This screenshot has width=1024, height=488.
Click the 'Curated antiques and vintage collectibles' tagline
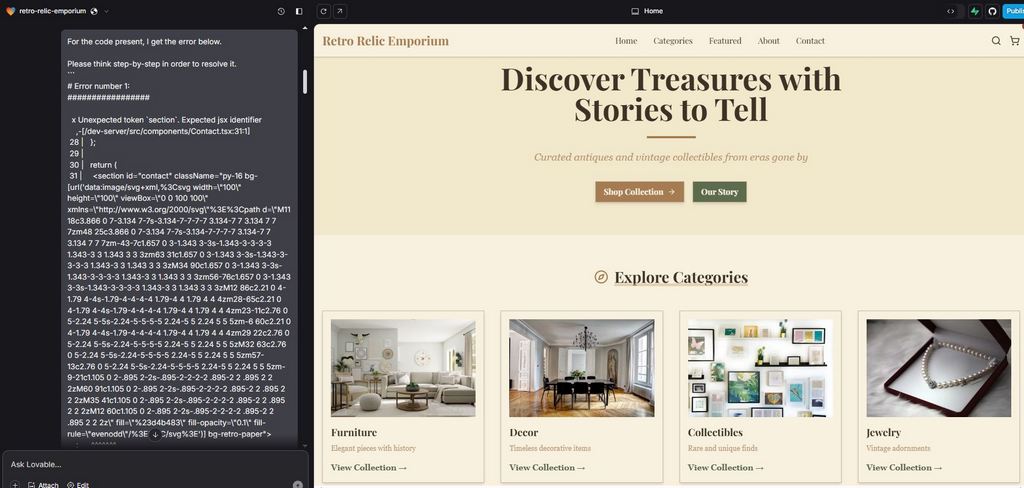(671, 157)
